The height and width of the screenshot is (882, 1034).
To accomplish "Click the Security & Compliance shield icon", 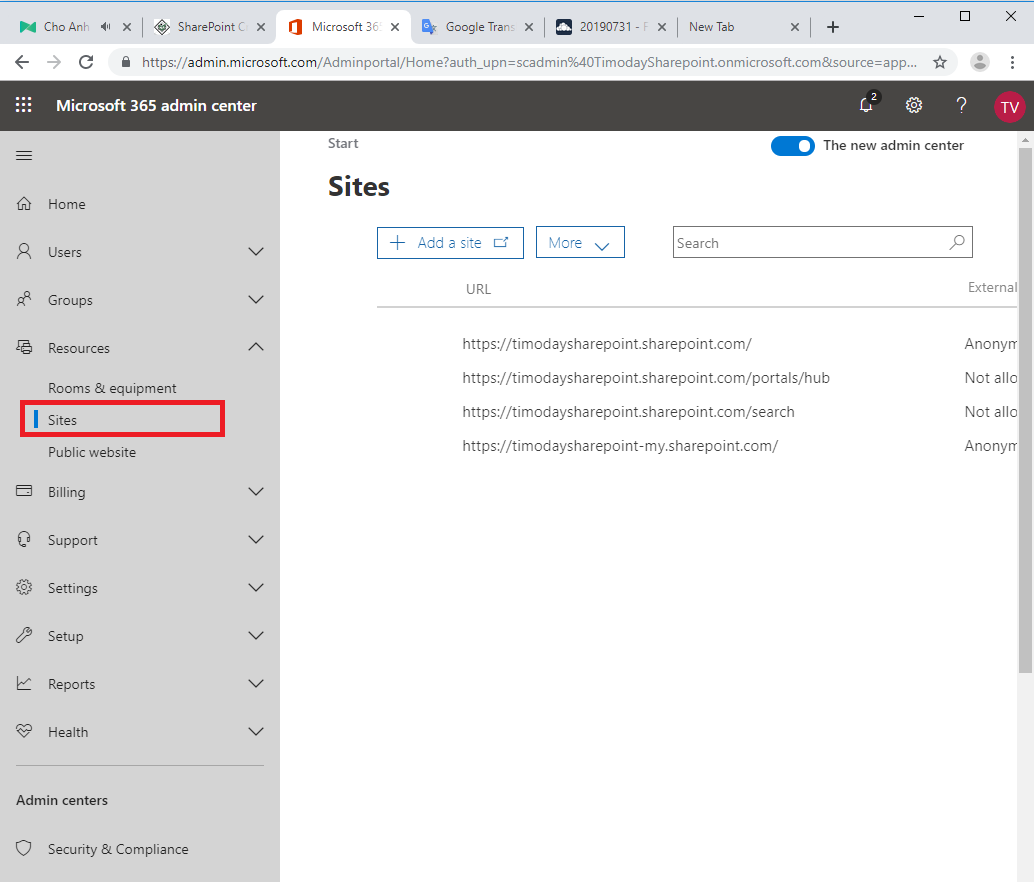I will [24, 848].
